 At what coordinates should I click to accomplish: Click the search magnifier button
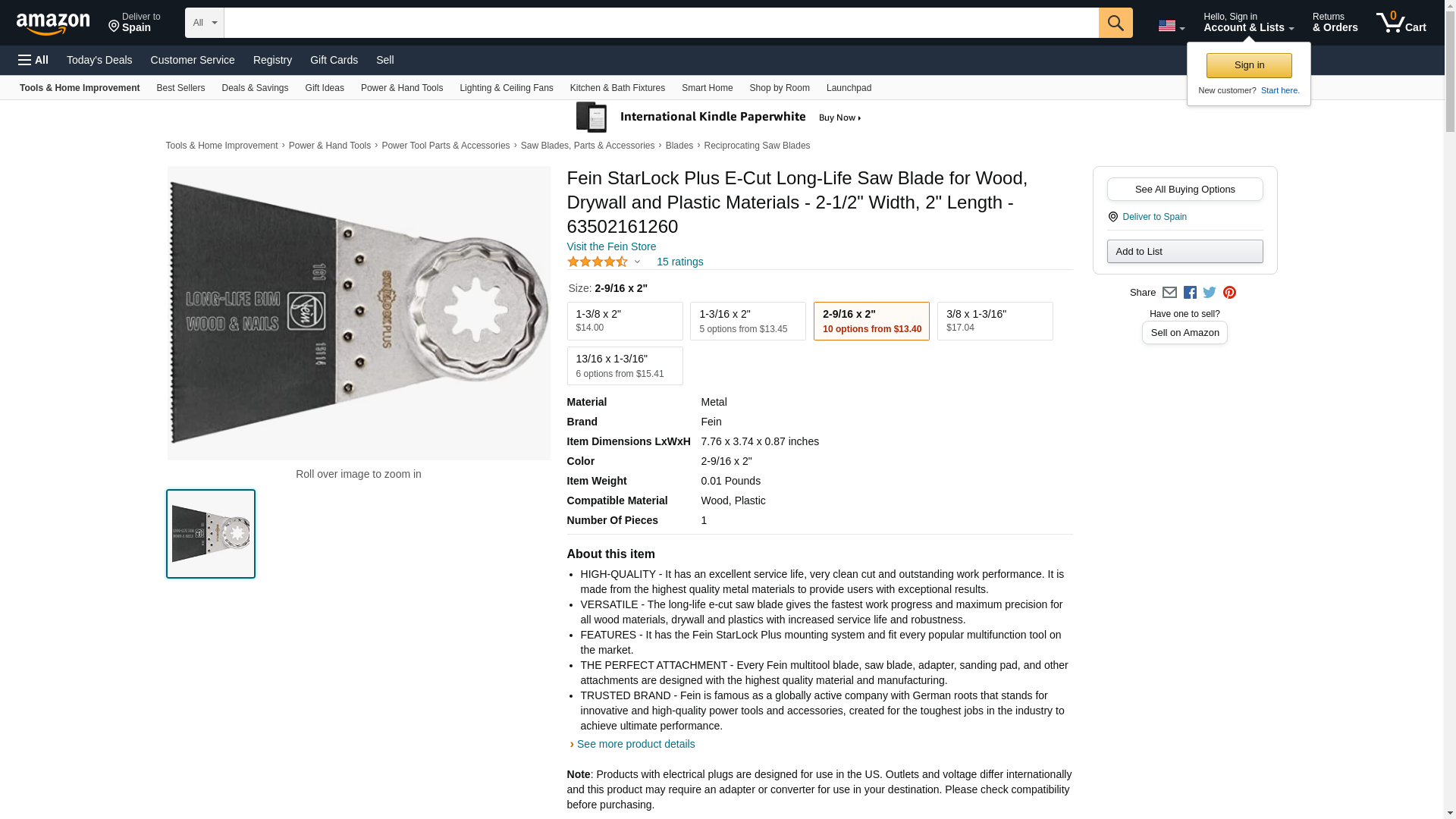click(x=1115, y=23)
